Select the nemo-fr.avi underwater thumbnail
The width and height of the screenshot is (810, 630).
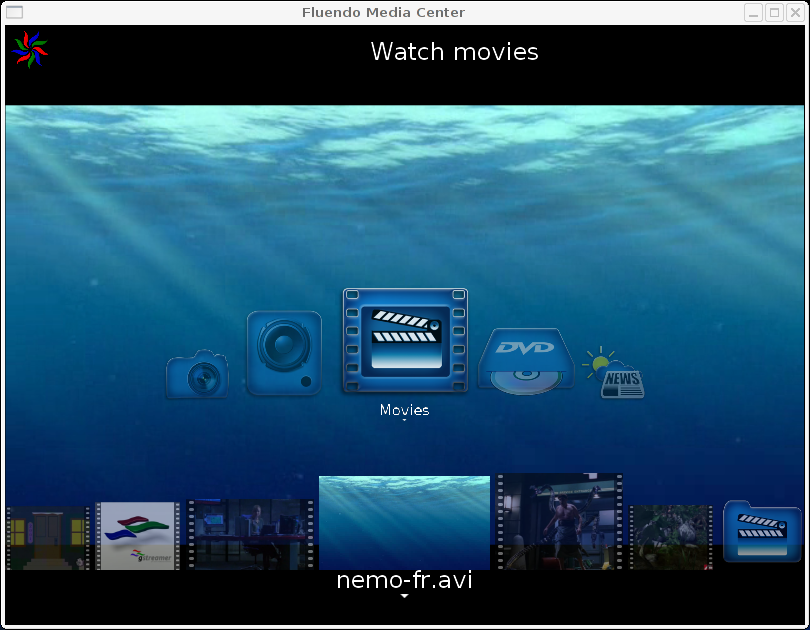point(404,523)
